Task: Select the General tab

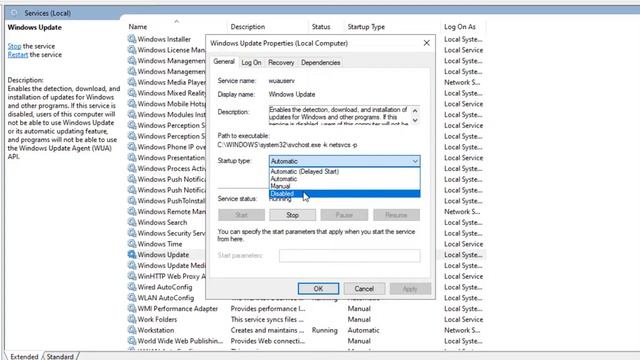Action: pos(224,62)
